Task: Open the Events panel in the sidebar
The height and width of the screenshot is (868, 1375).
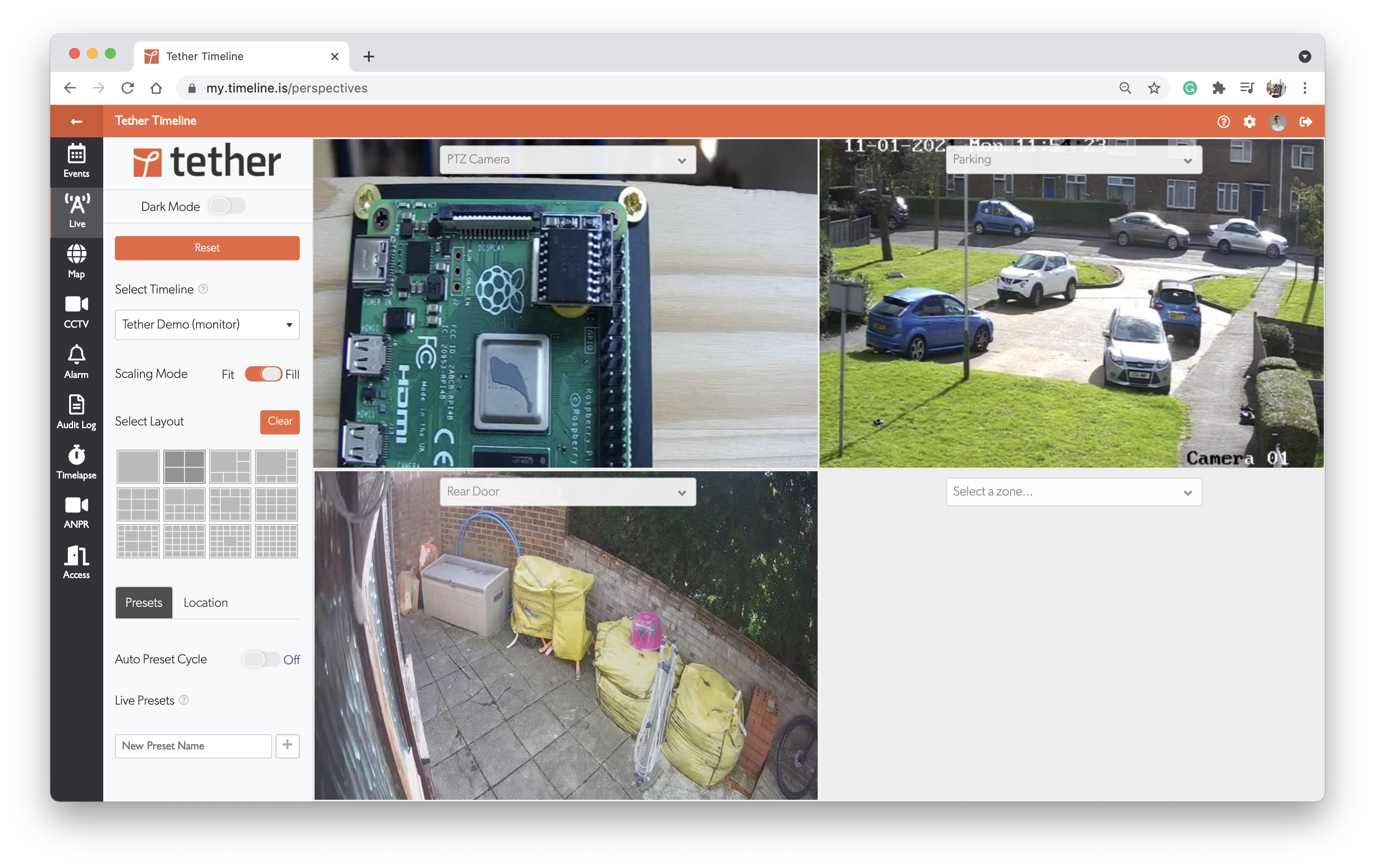Action: [76, 161]
